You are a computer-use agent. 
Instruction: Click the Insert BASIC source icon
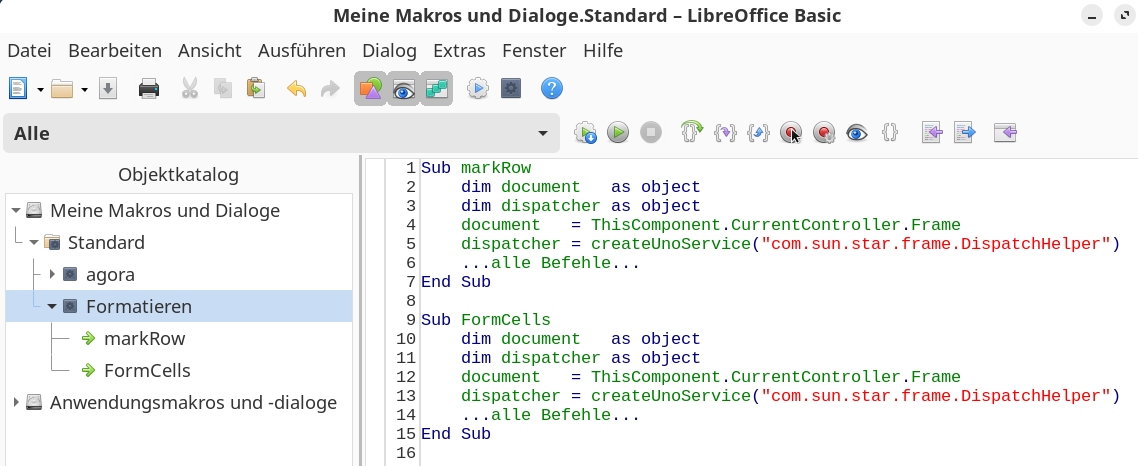[932, 133]
